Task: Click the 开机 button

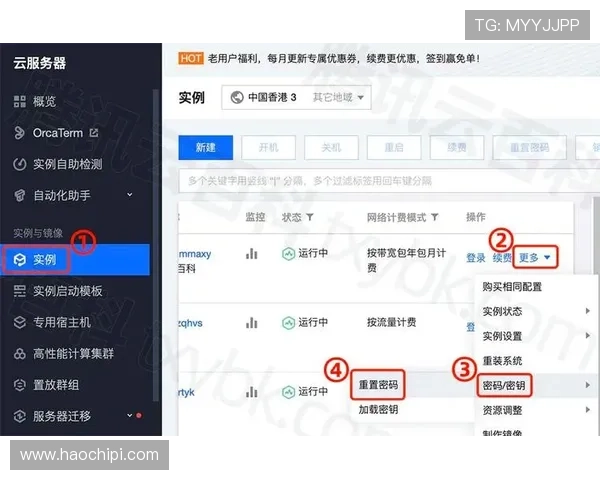Action: coord(268,147)
